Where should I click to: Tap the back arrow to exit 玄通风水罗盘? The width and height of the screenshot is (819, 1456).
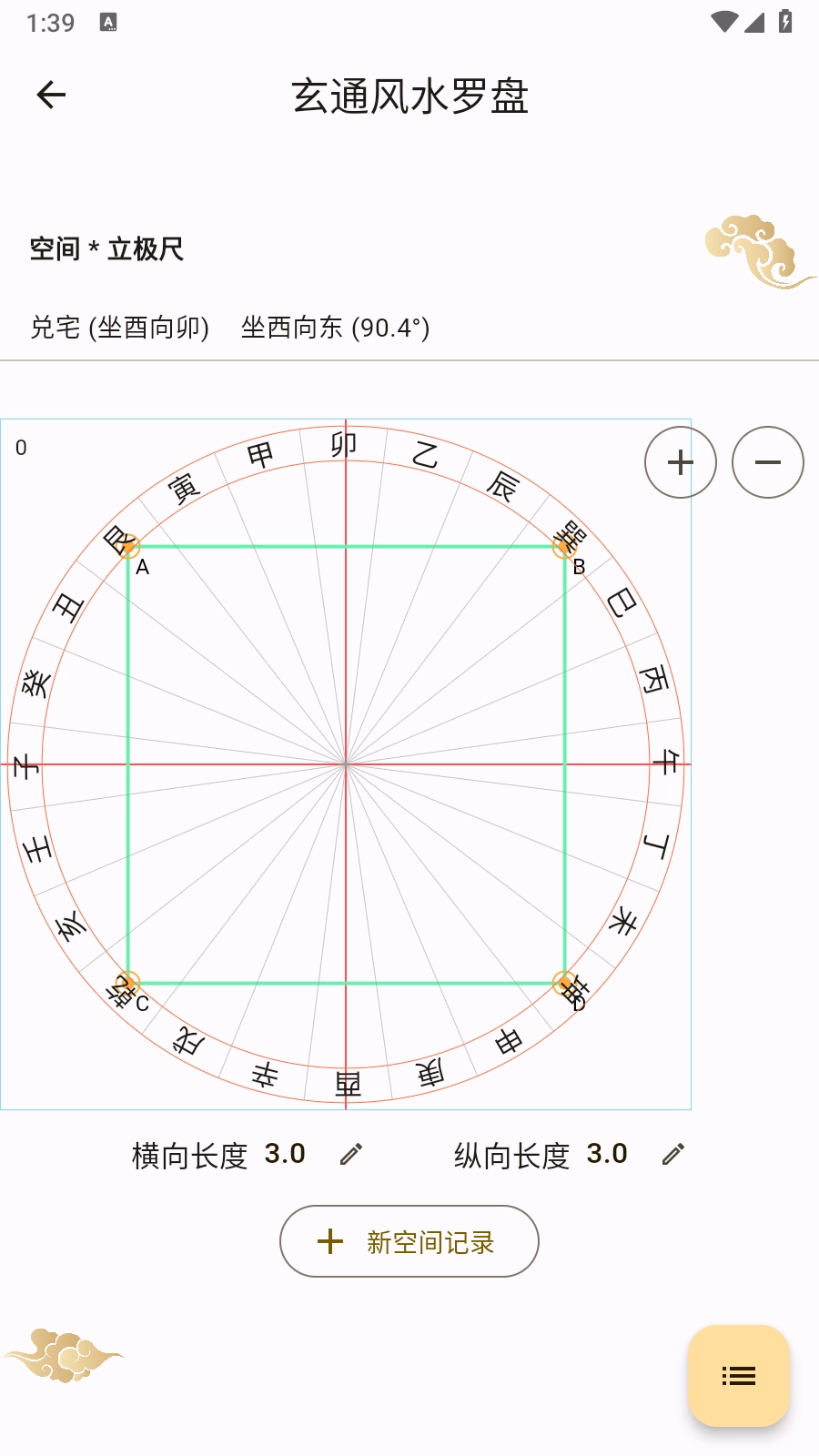(x=52, y=94)
